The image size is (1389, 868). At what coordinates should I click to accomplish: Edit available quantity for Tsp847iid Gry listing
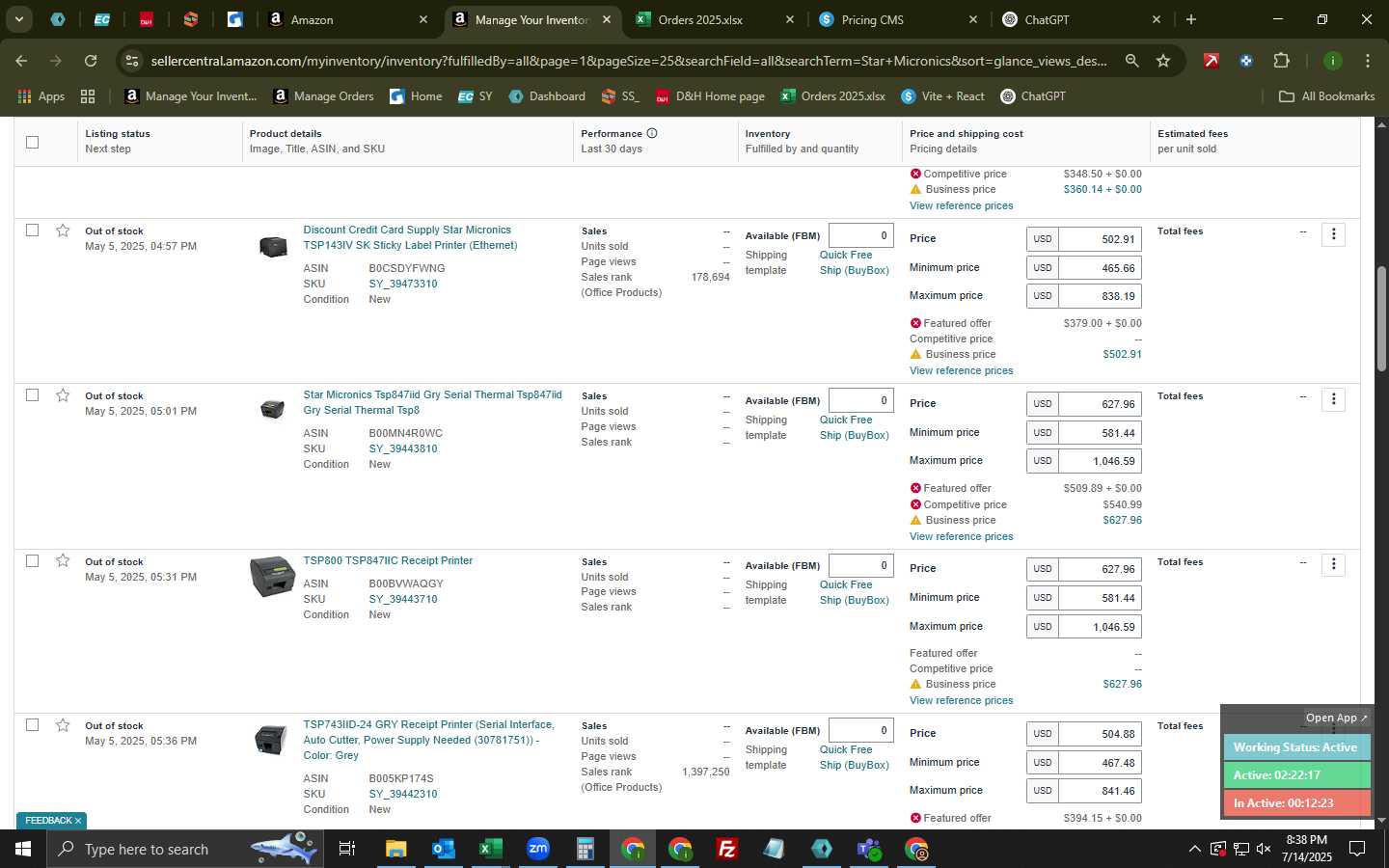[x=860, y=400]
